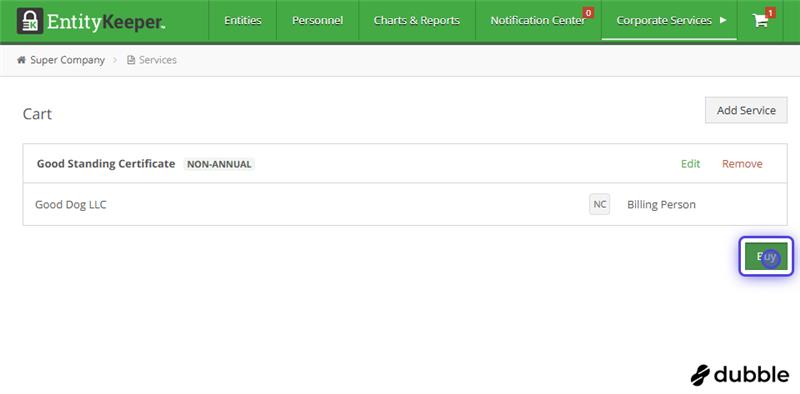
Task: Click the Add Service button
Action: [746, 110]
